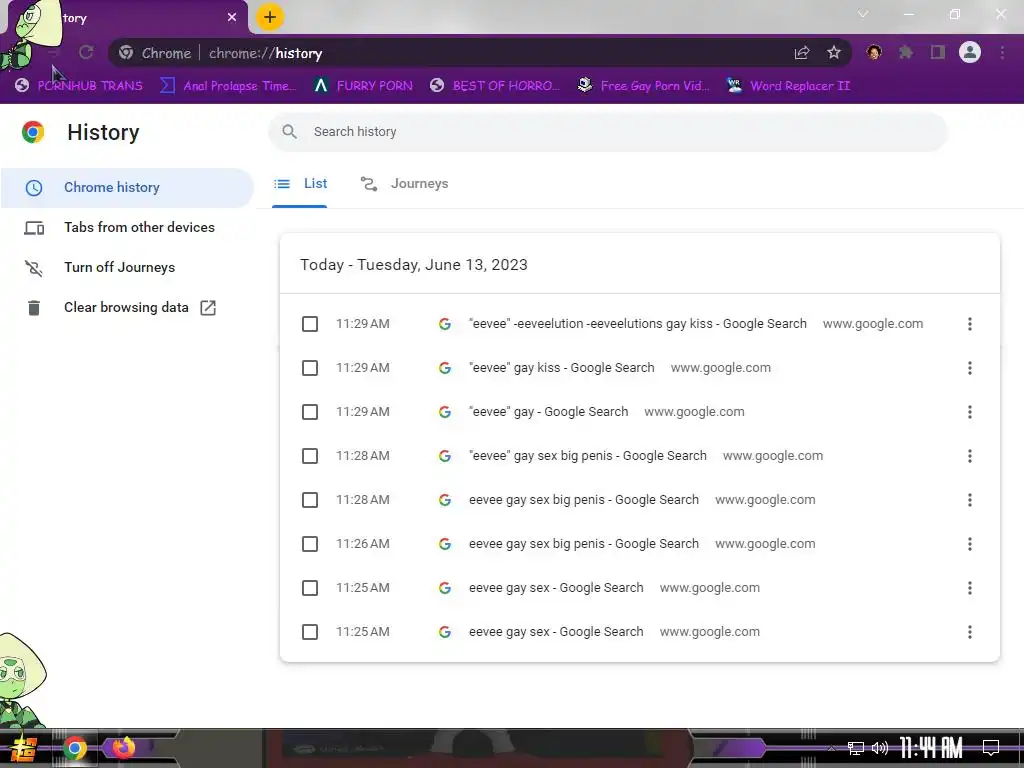
Task: Open more actions for "eevee" gay - Google Search
Action: coord(970,412)
